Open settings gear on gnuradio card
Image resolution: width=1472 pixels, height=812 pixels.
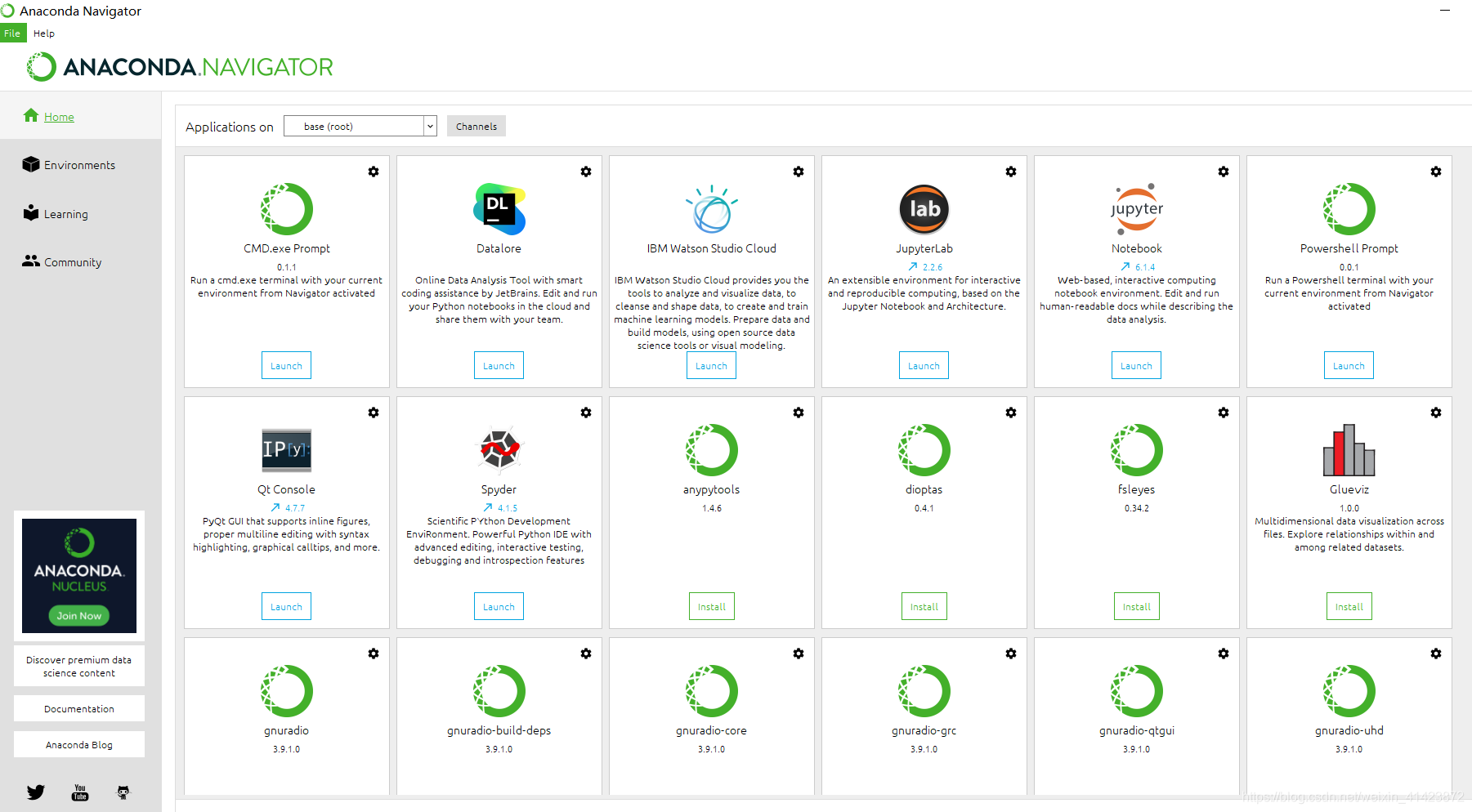374,654
